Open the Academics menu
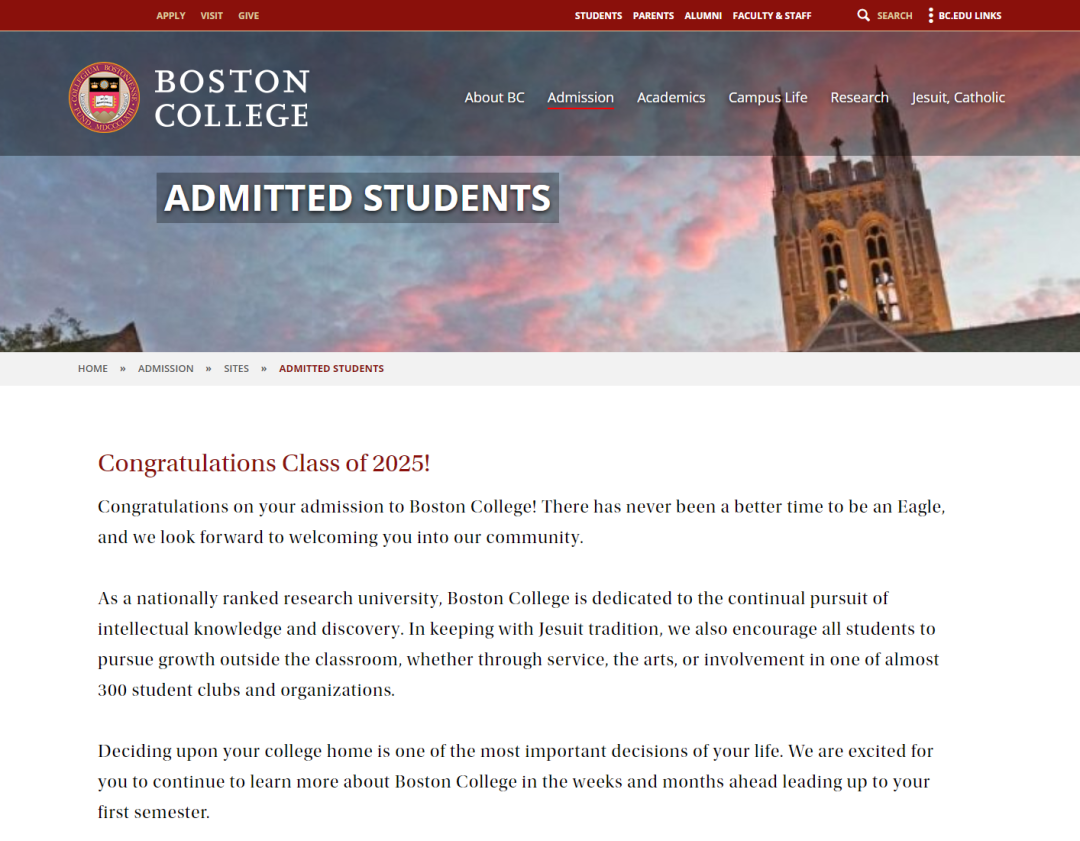 671,97
